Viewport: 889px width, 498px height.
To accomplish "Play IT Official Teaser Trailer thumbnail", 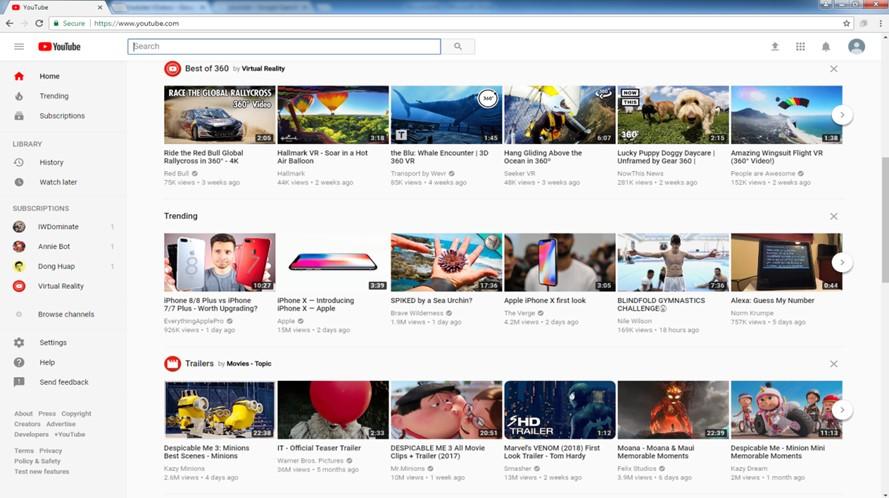I will [333, 410].
